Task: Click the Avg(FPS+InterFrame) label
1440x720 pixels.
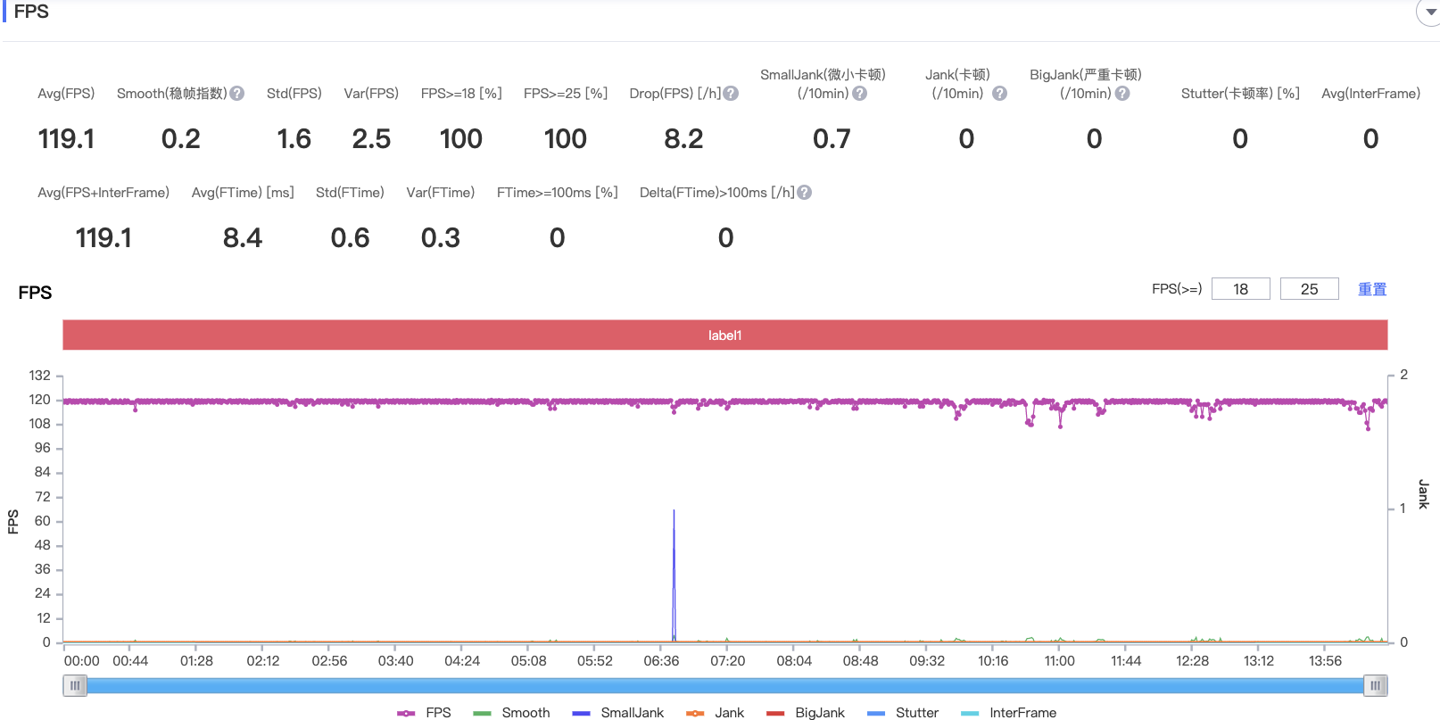Action: tap(103, 192)
